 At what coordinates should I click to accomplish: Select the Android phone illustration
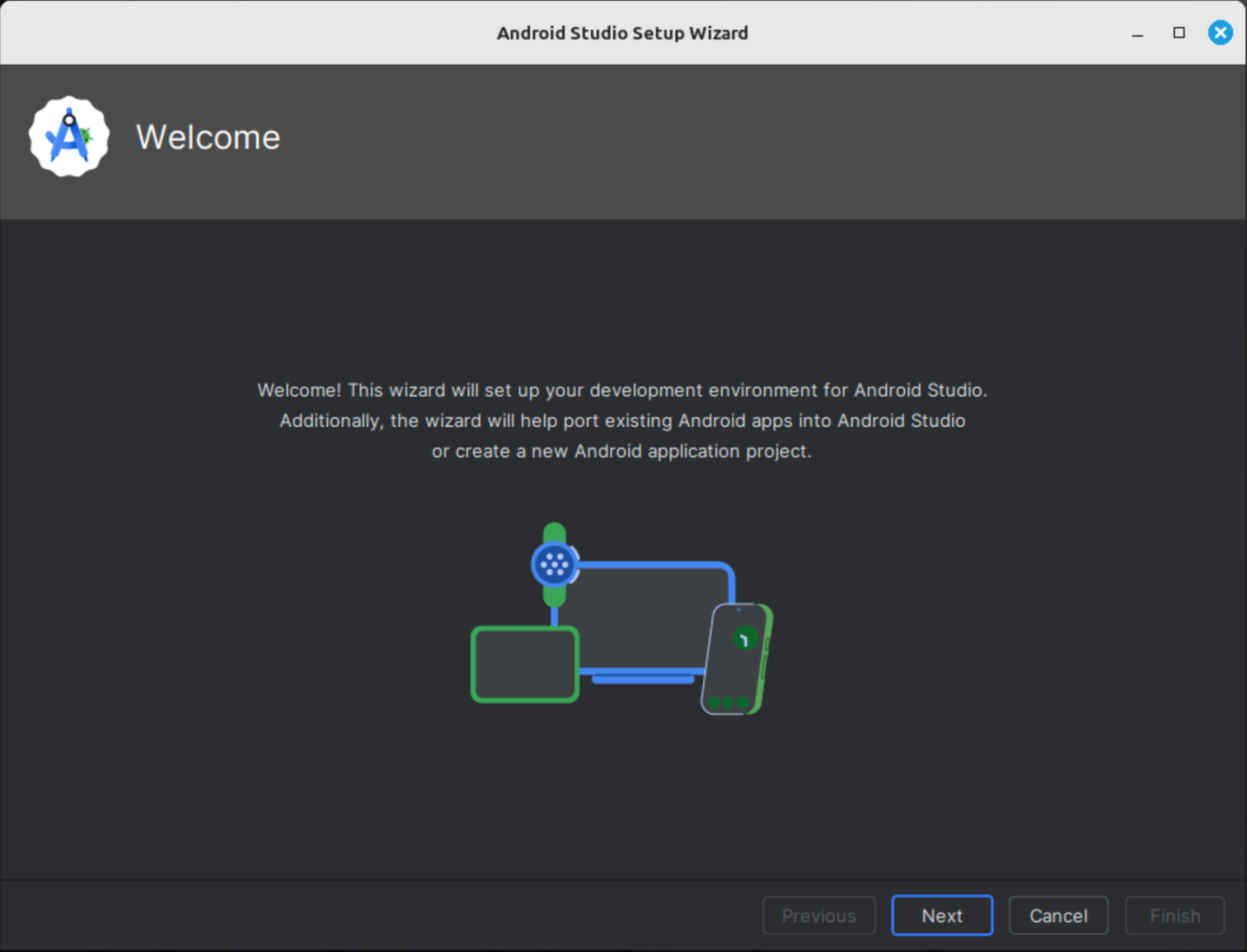(x=735, y=657)
